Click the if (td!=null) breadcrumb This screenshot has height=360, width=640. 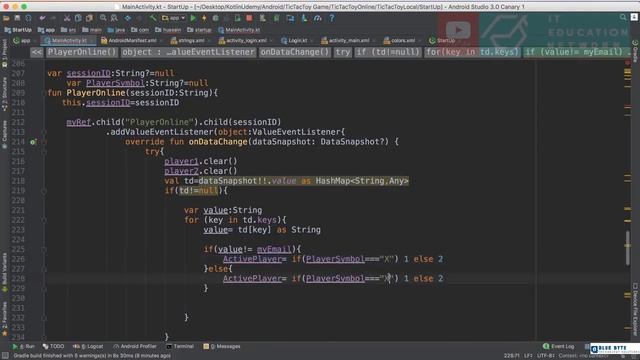pos(387,52)
